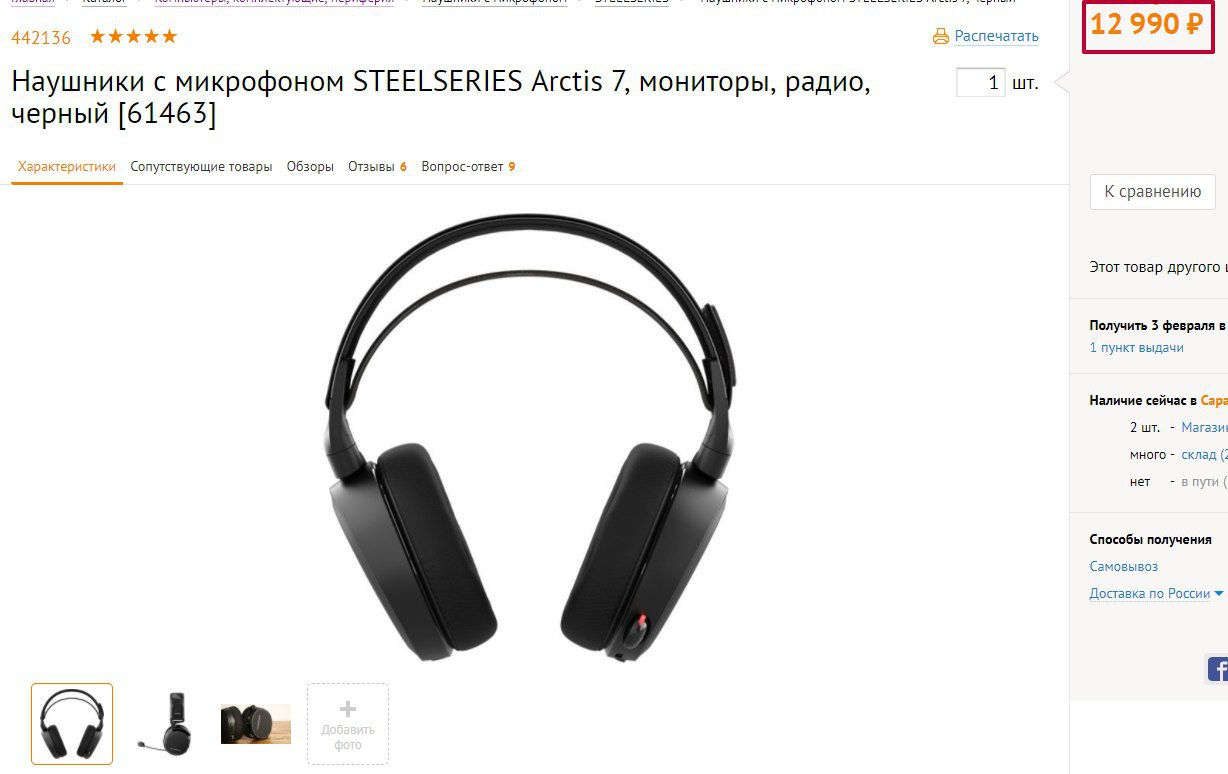Screen dimensions: 1228x774
Task: Click the printer icon next to Распечатать
Action: (x=940, y=36)
